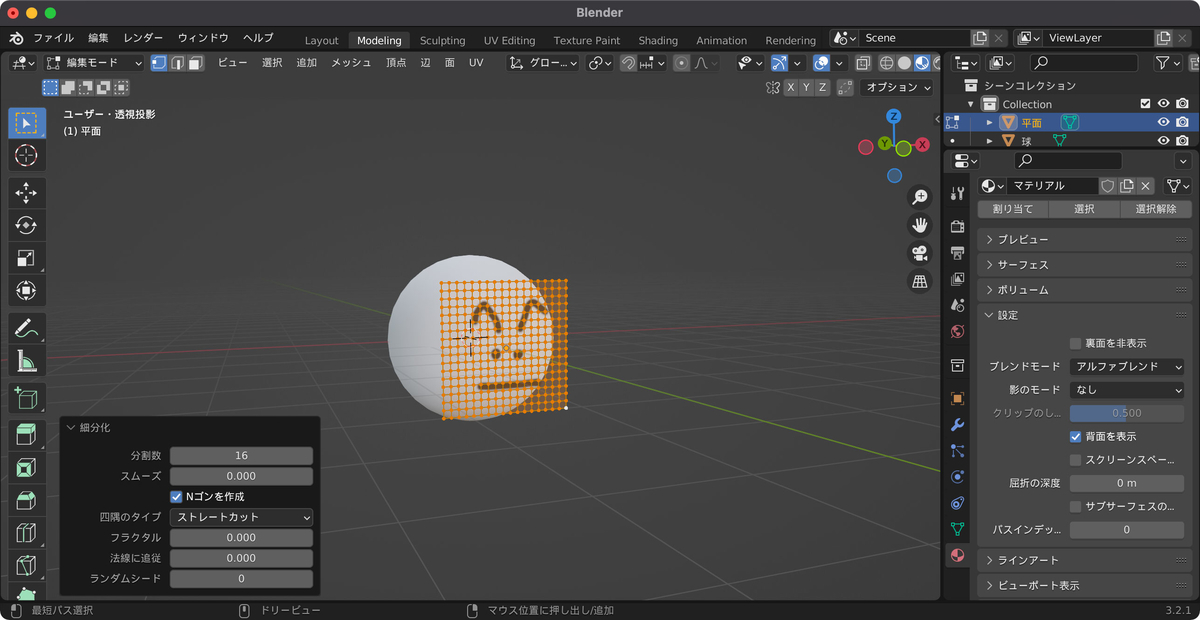Image resolution: width=1200 pixels, height=620 pixels.
Task: Collapse the 設定 panel
Action: 1084,315
